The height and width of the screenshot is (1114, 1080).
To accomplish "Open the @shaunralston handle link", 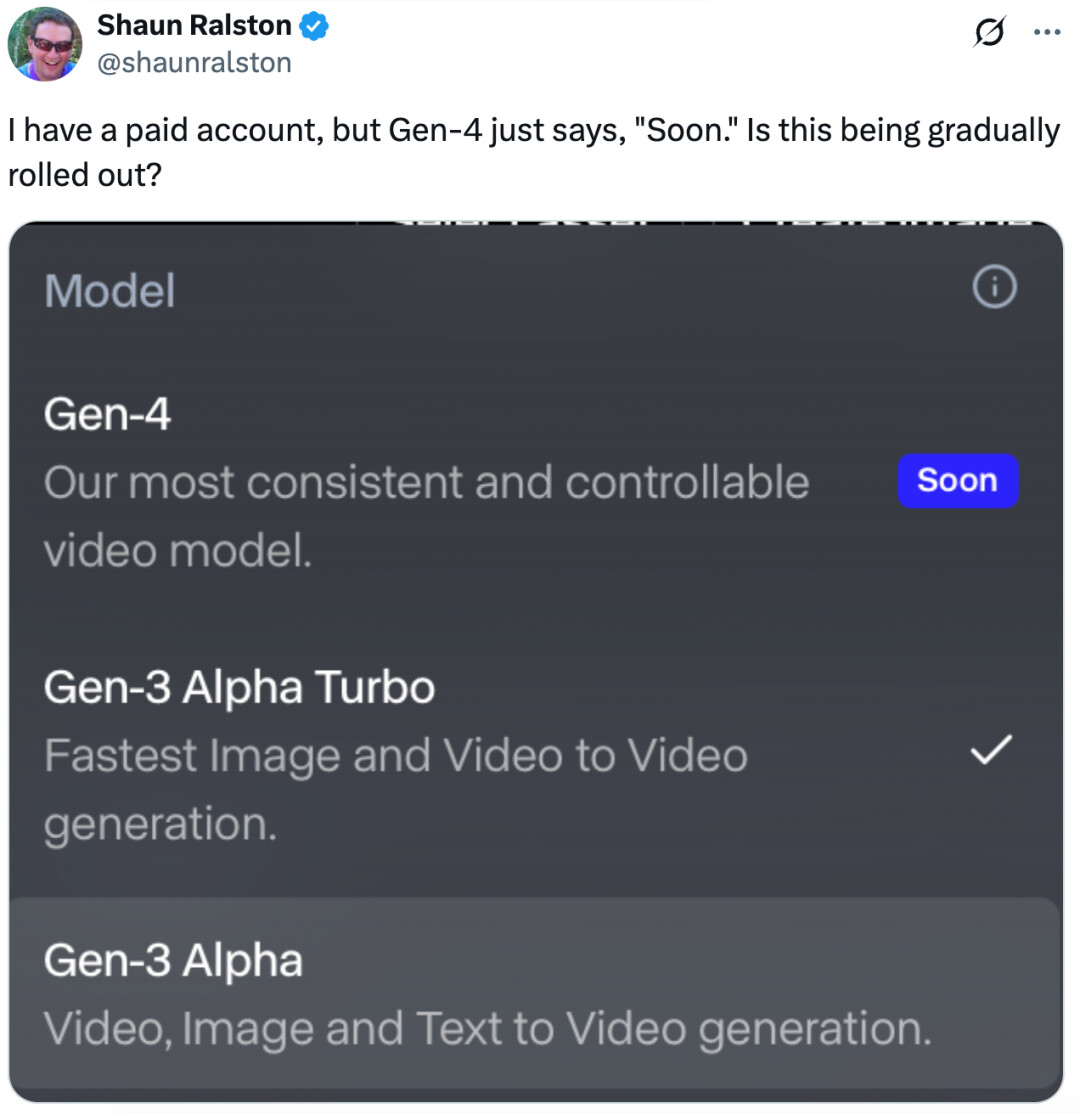I will click(194, 62).
